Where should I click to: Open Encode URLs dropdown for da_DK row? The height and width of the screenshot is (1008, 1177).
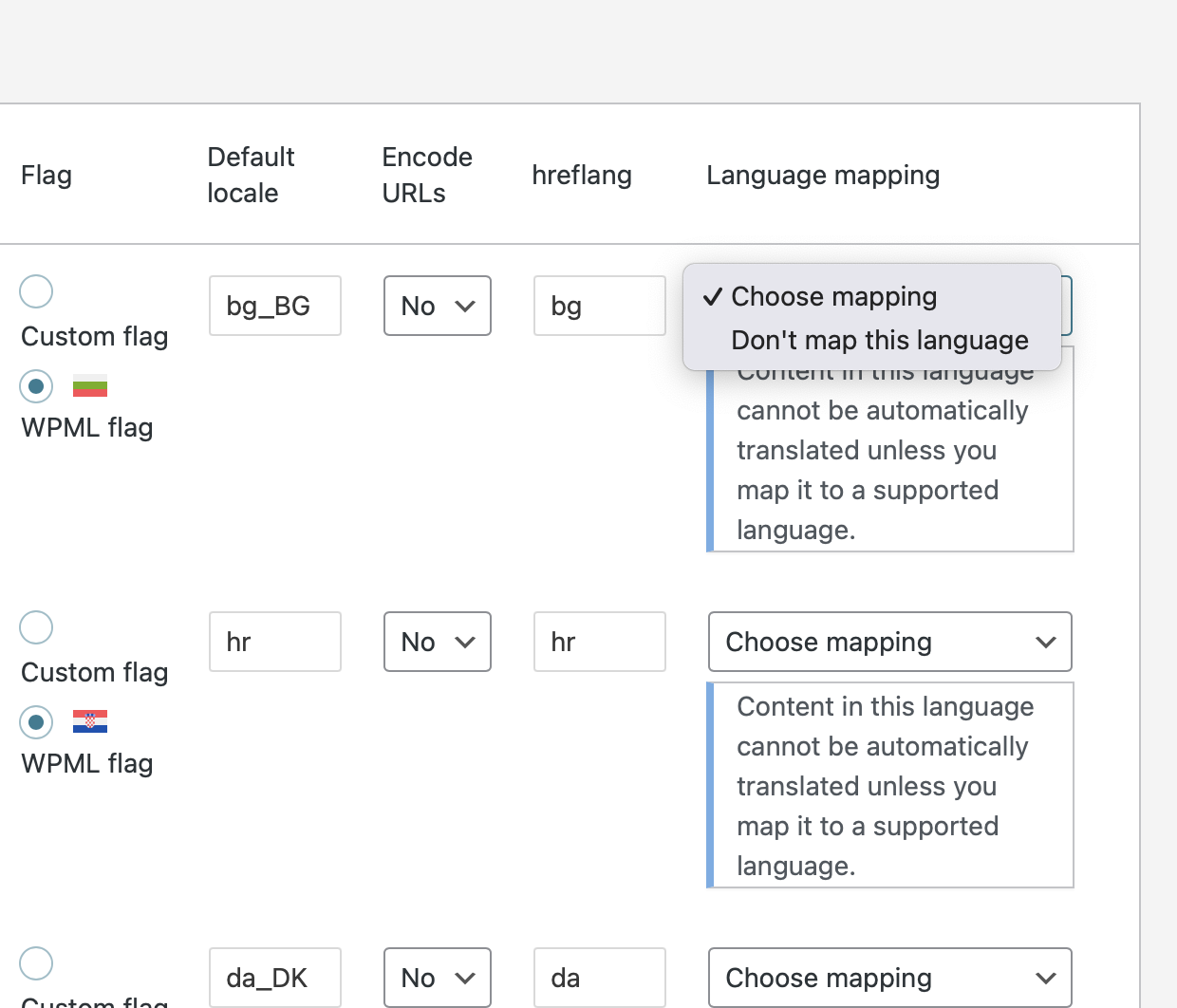pos(437,978)
